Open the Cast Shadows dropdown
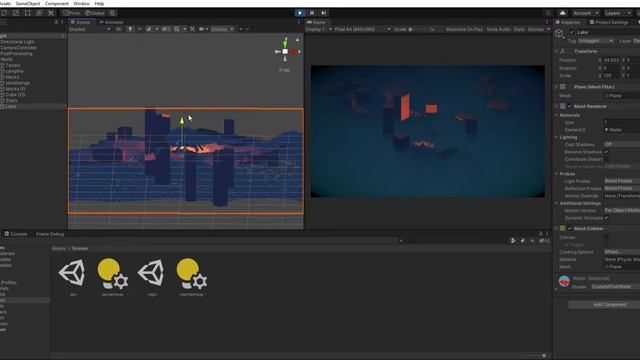Screen dimensions: 640x360 point(622,144)
